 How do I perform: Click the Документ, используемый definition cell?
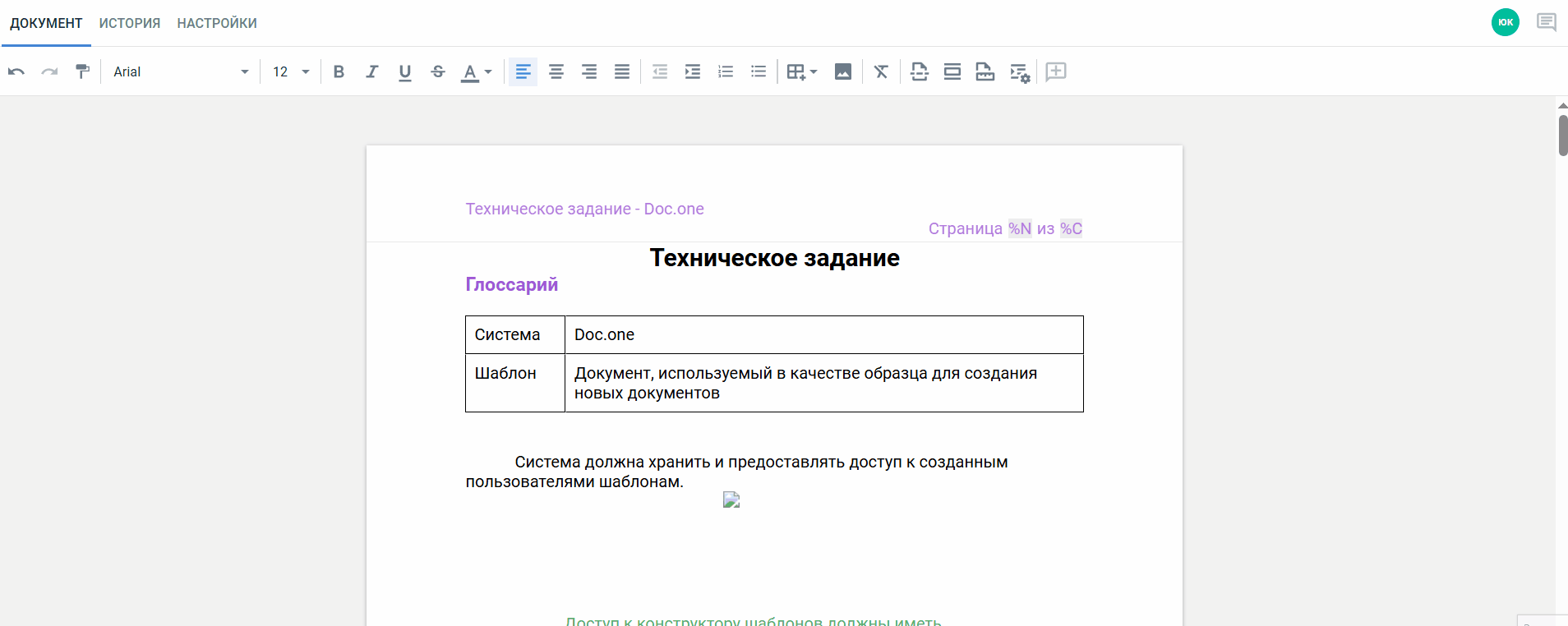coord(824,383)
